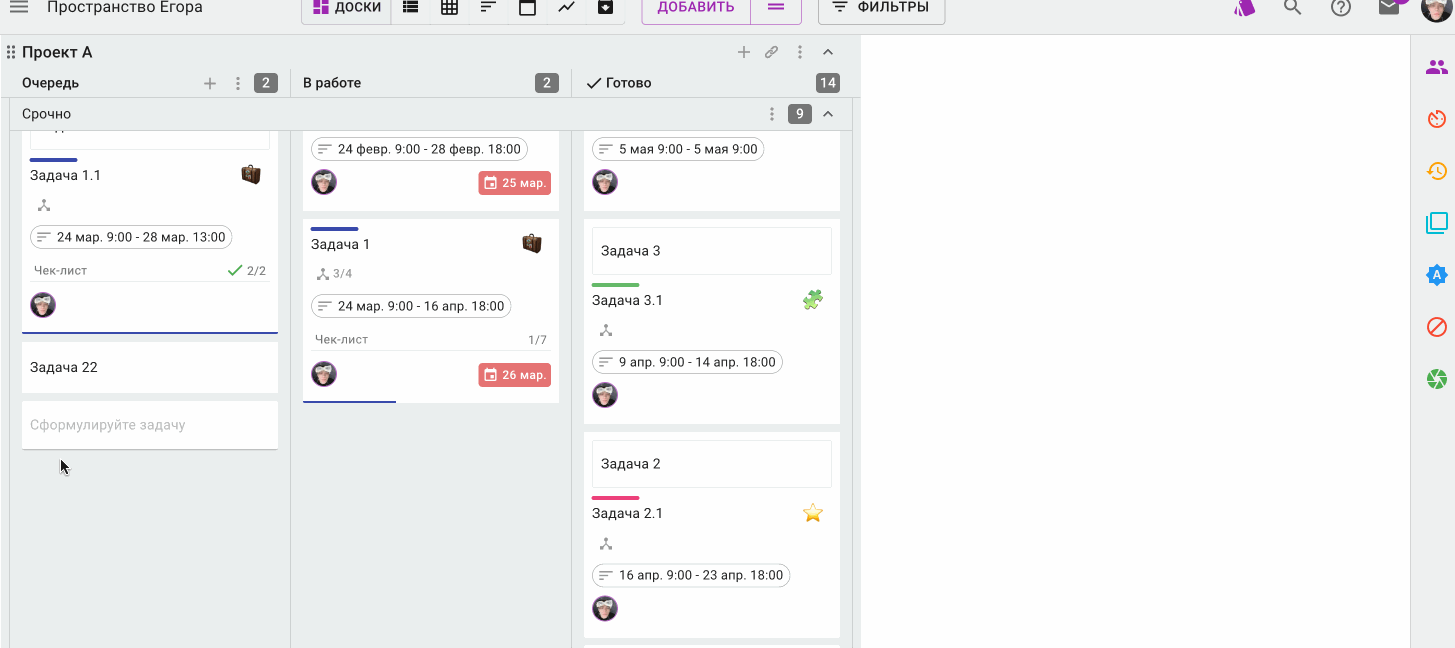Open the hamburger main menu
The image size is (1455, 648).
click(19, 7)
